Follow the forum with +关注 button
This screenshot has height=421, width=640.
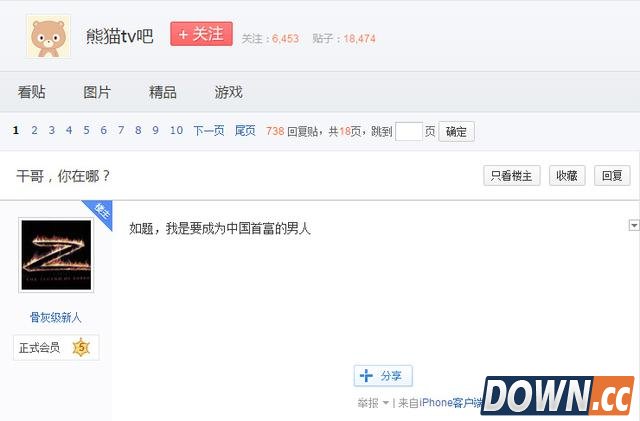(x=202, y=34)
